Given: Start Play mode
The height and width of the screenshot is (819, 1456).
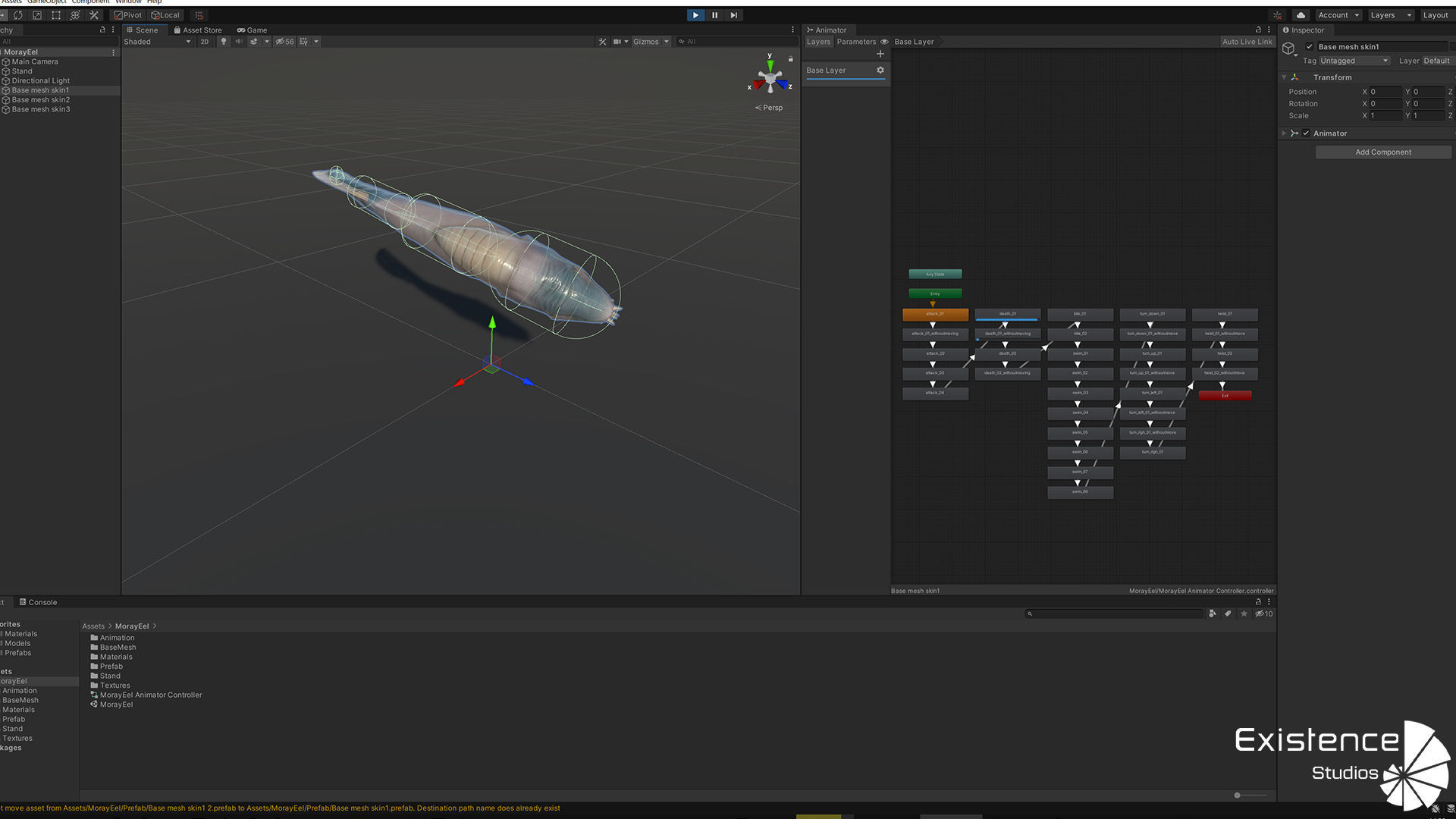Looking at the screenshot, I should pos(695,15).
